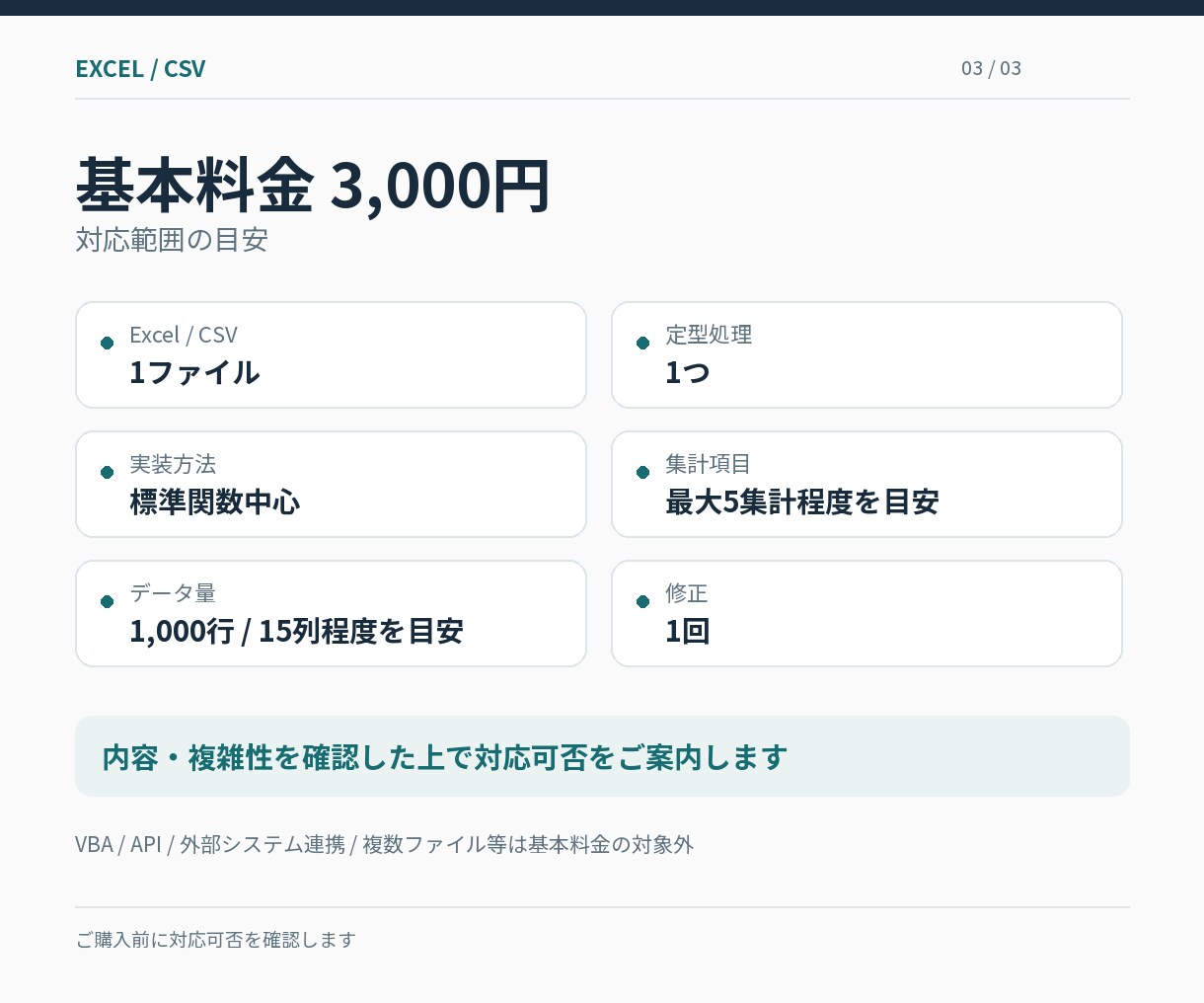
Task: Click the subtitle 対応範囲の目安
Action: click(x=172, y=240)
